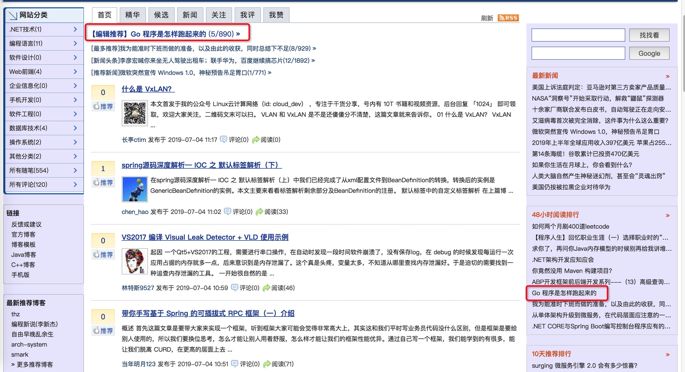Viewport: 685px width, 372px height.
Task: Click the red arrow beside 48小时阅读排行 heading
Action: tap(668, 215)
